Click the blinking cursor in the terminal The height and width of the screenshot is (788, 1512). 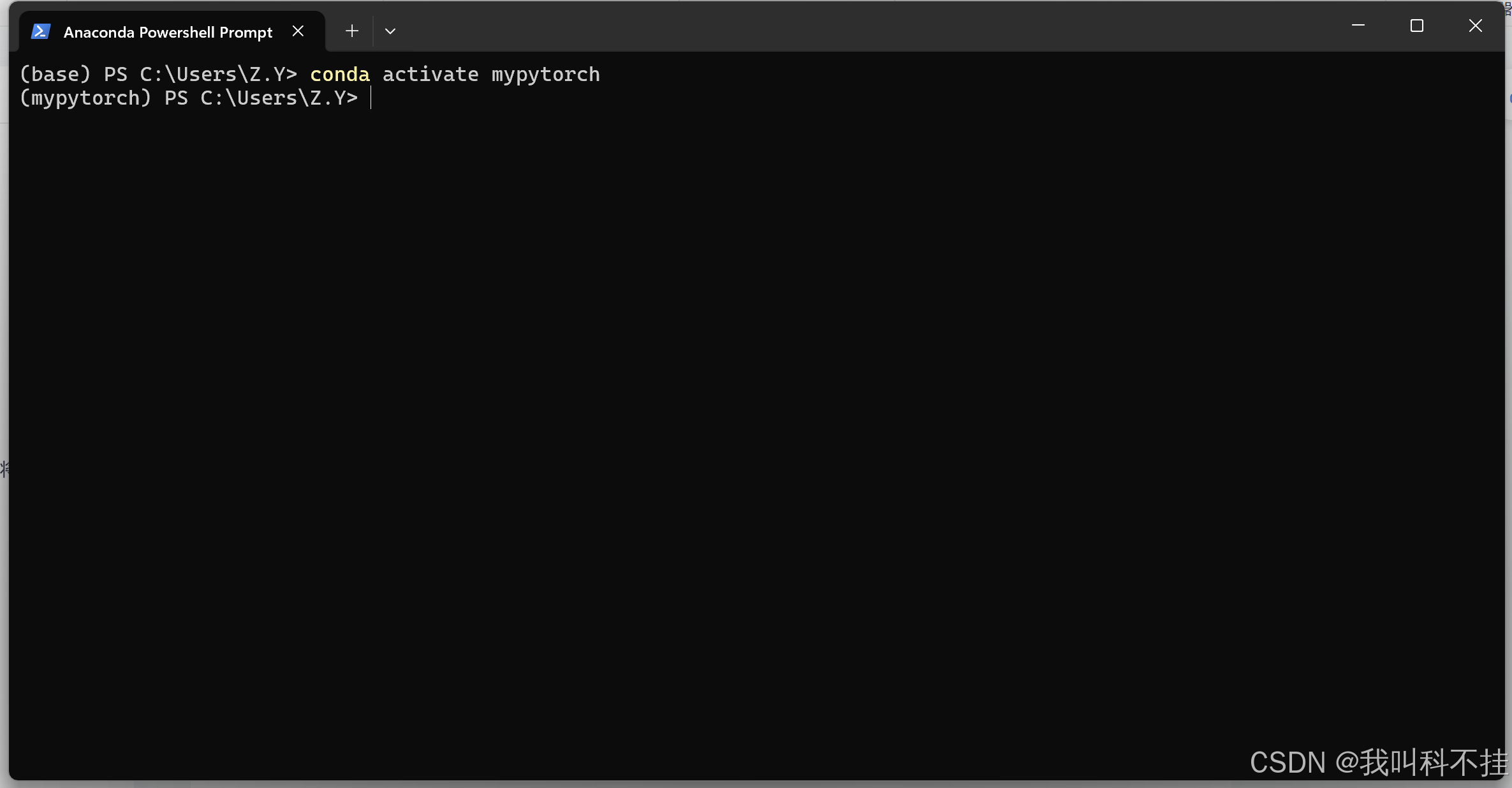(x=373, y=98)
